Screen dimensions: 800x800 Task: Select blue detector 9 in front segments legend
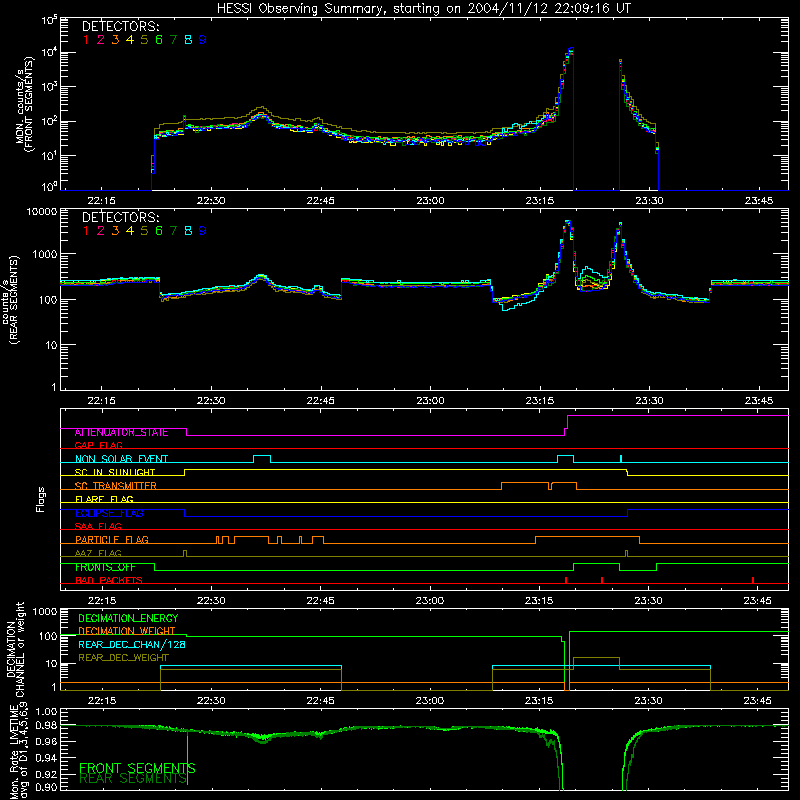[203, 40]
